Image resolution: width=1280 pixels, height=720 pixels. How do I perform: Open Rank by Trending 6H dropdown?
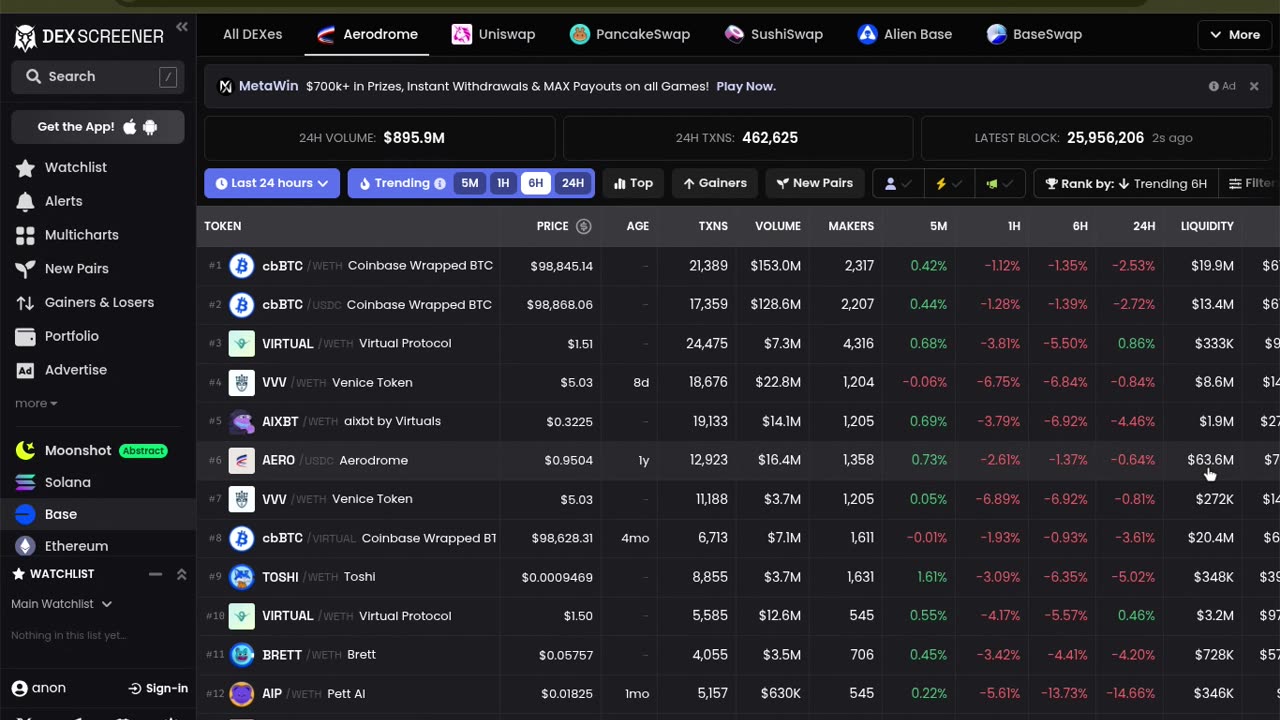click(1126, 183)
